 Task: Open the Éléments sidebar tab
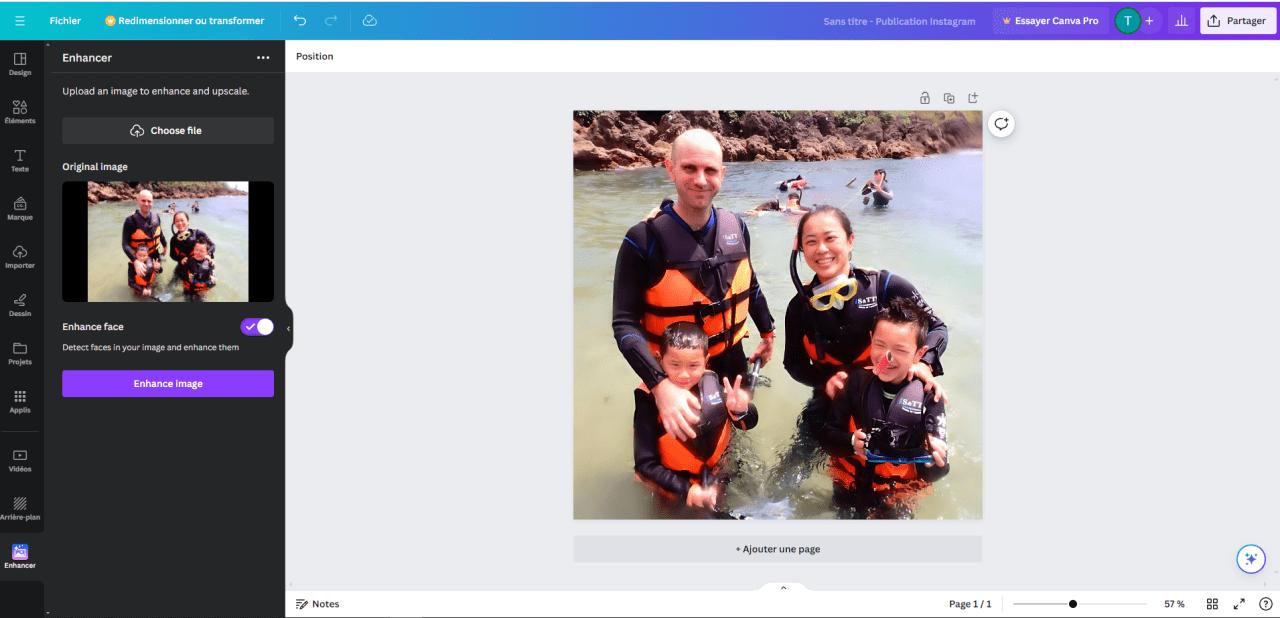pos(20,112)
